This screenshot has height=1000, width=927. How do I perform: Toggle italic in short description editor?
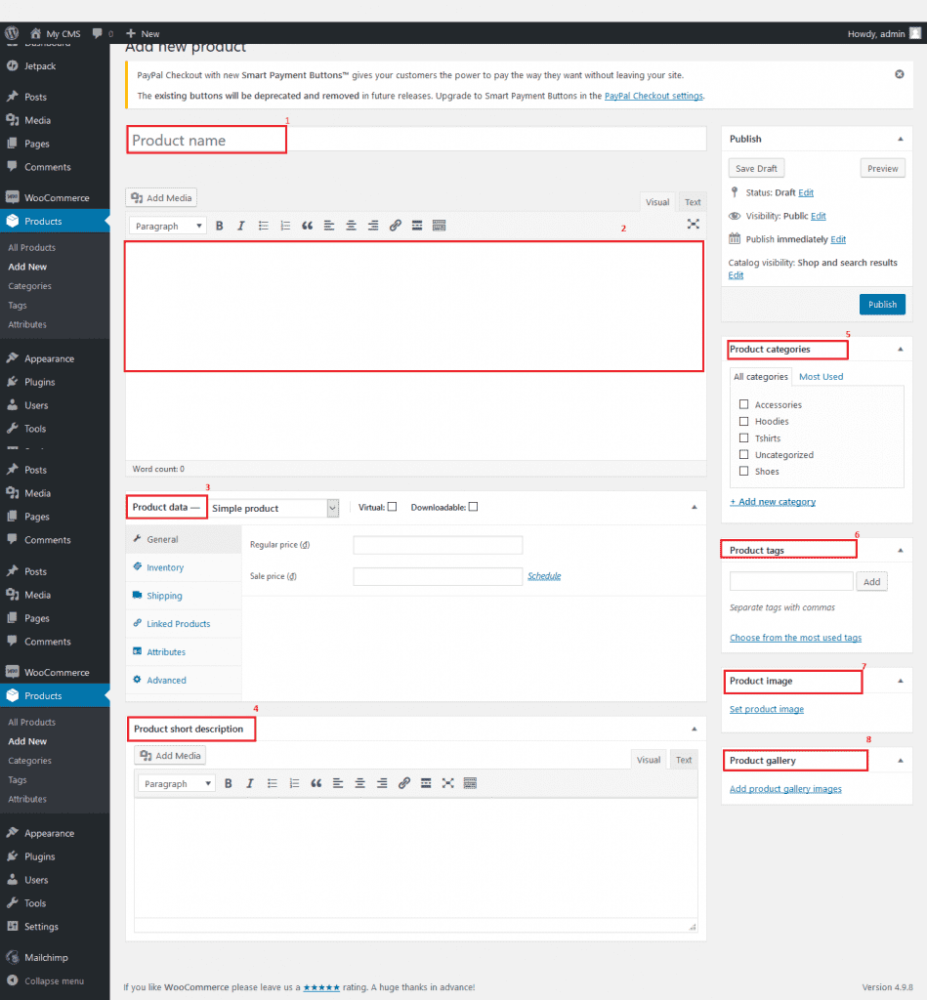[x=250, y=783]
